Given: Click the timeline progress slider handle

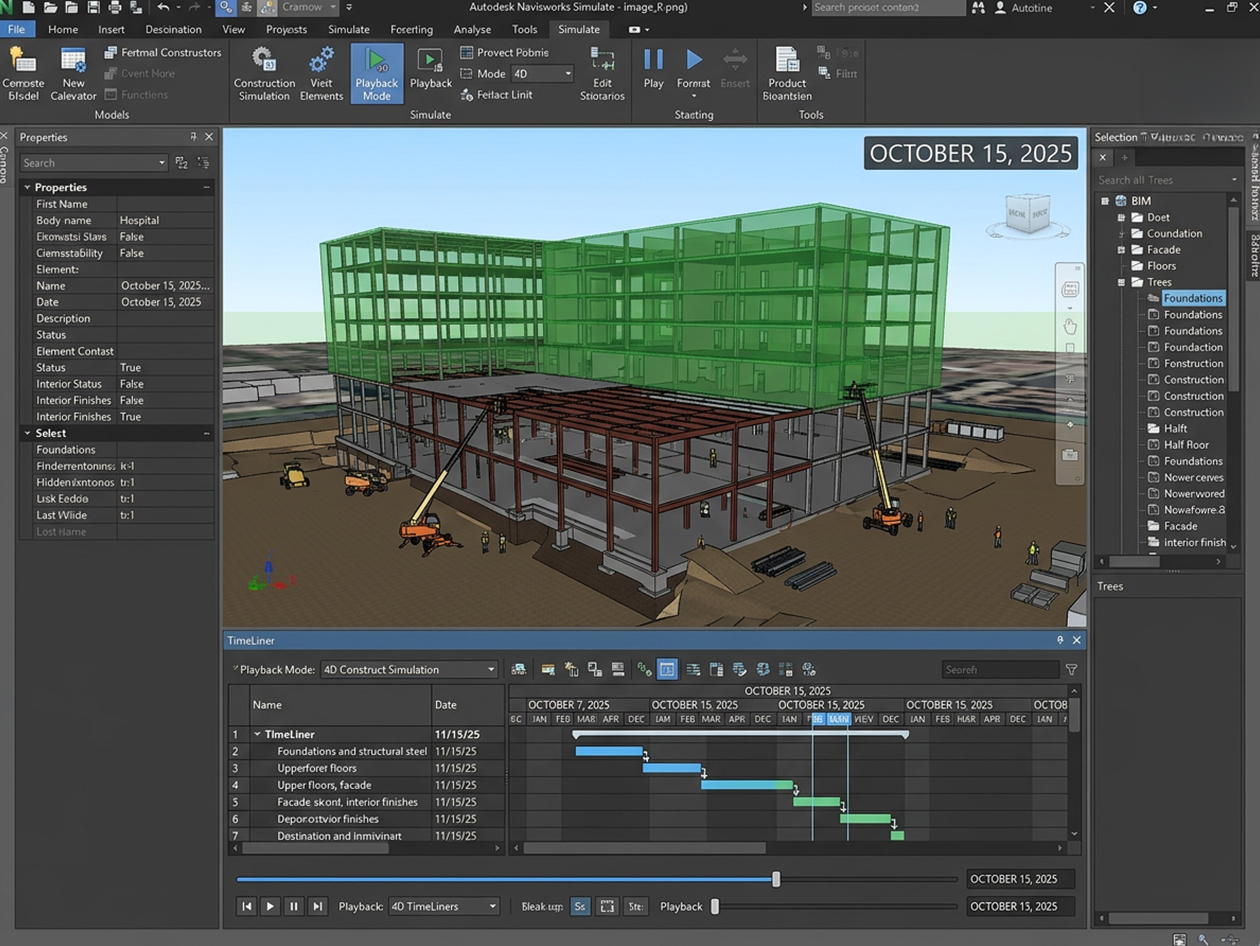Looking at the screenshot, I should pos(776,879).
